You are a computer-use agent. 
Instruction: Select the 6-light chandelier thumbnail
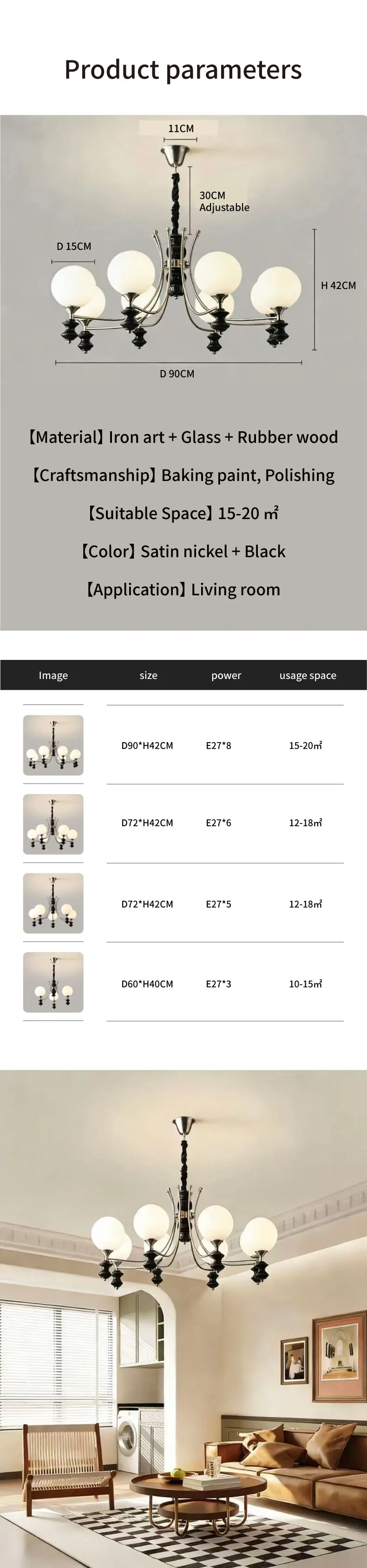(x=53, y=824)
